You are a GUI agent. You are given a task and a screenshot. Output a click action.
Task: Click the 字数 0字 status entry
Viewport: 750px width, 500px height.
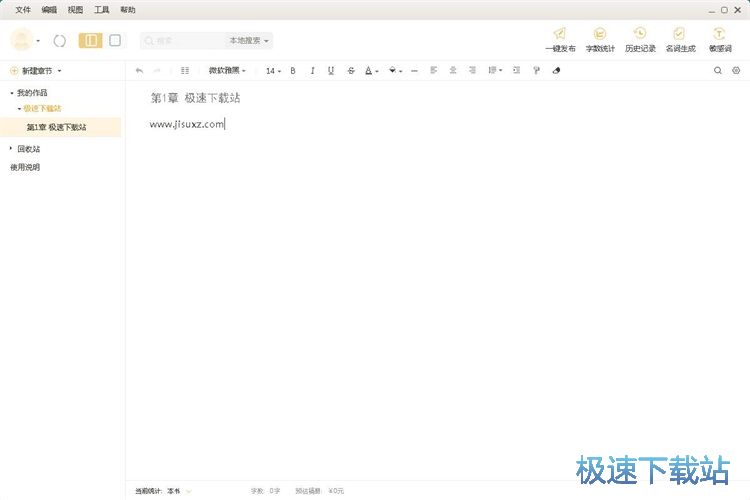(x=265, y=491)
